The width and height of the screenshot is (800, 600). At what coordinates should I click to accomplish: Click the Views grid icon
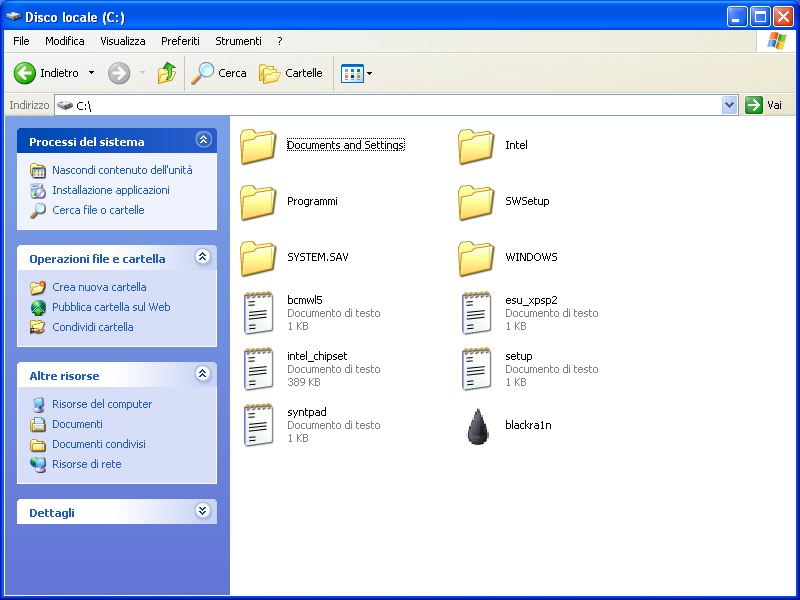point(352,73)
